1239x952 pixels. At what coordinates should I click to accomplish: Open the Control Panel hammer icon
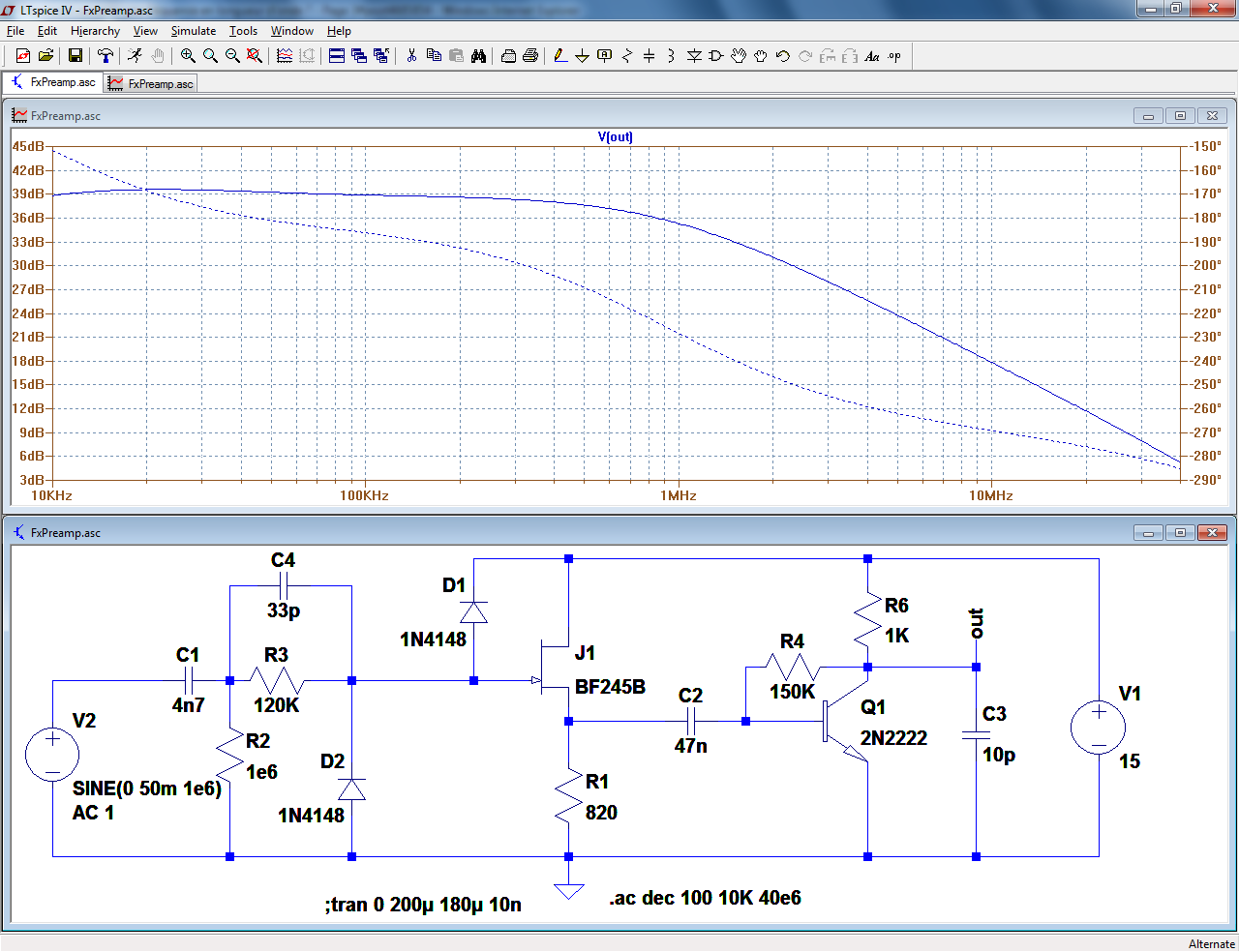click(106, 56)
